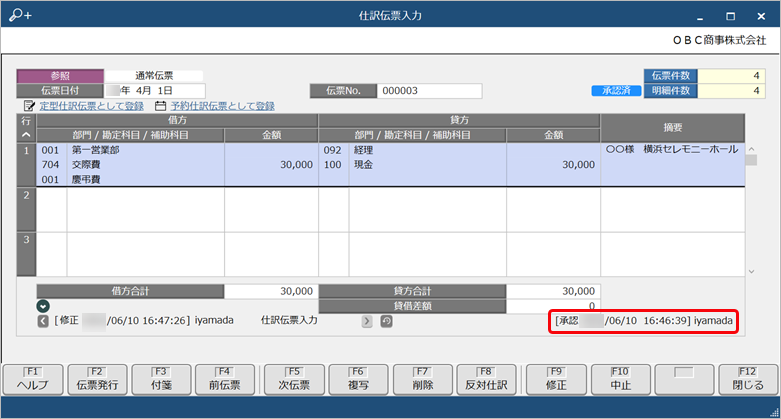The image size is (781, 419).
Task: Close the 仕訳伝票入力 window with X
Action: 761,16
